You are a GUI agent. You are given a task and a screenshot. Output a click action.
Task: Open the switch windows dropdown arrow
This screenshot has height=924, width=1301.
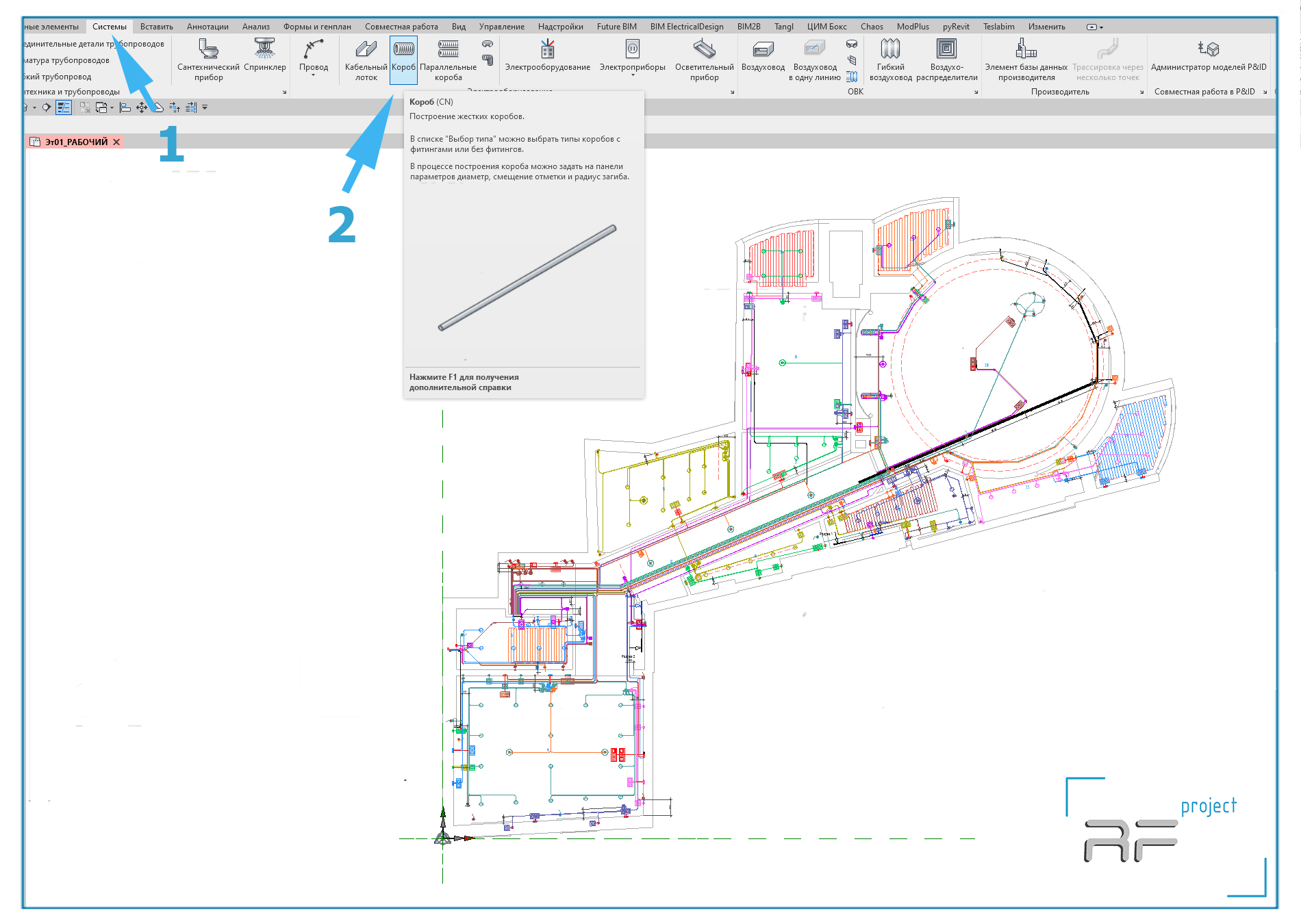[112, 107]
